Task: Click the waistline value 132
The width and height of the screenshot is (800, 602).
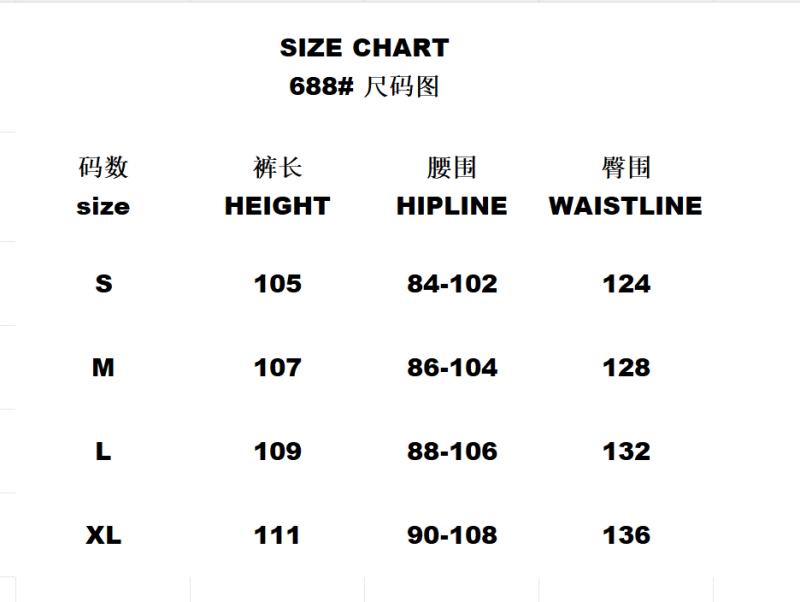Action: coord(626,452)
